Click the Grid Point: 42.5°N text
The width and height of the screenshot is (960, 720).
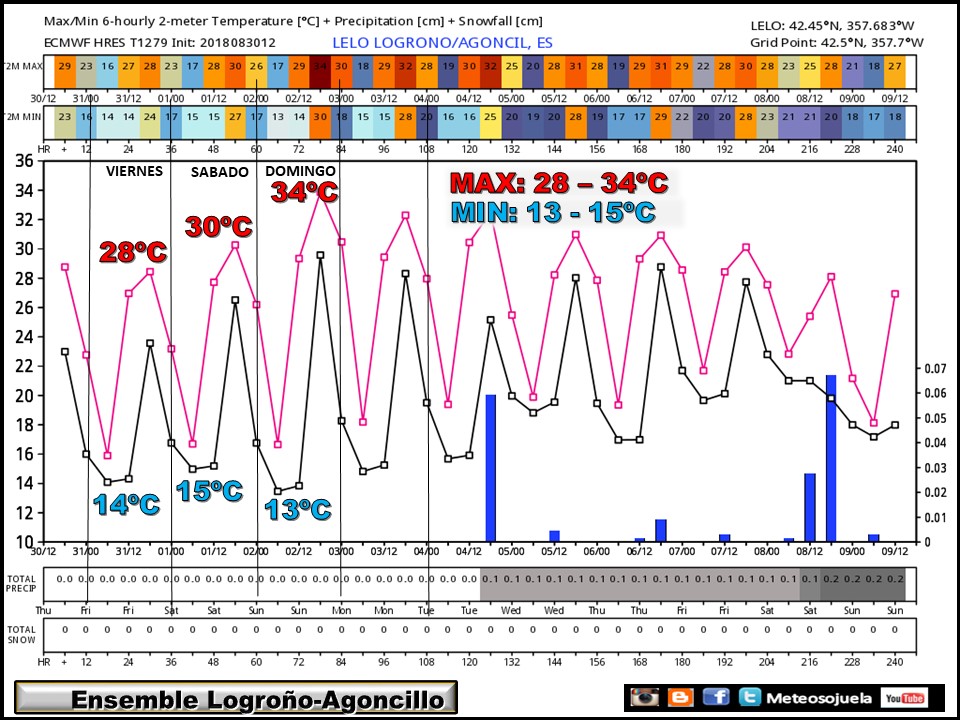pyautogui.click(x=837, y=42)
